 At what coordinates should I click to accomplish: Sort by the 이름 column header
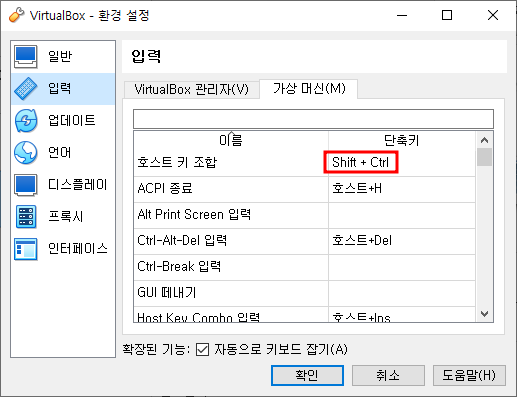click(x=231, y=140)
